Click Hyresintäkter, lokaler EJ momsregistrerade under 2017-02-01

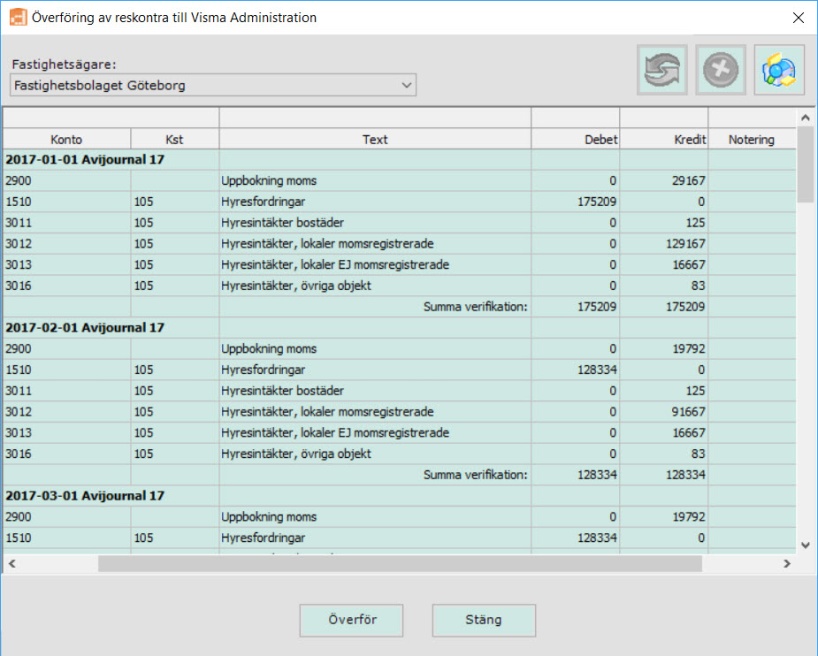click(x=335, y=433)
